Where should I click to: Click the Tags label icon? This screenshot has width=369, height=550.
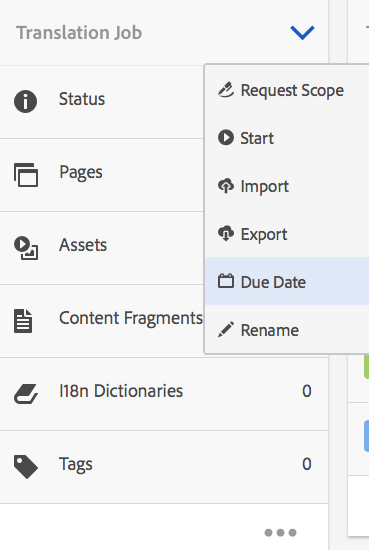[x=26, y=467]
